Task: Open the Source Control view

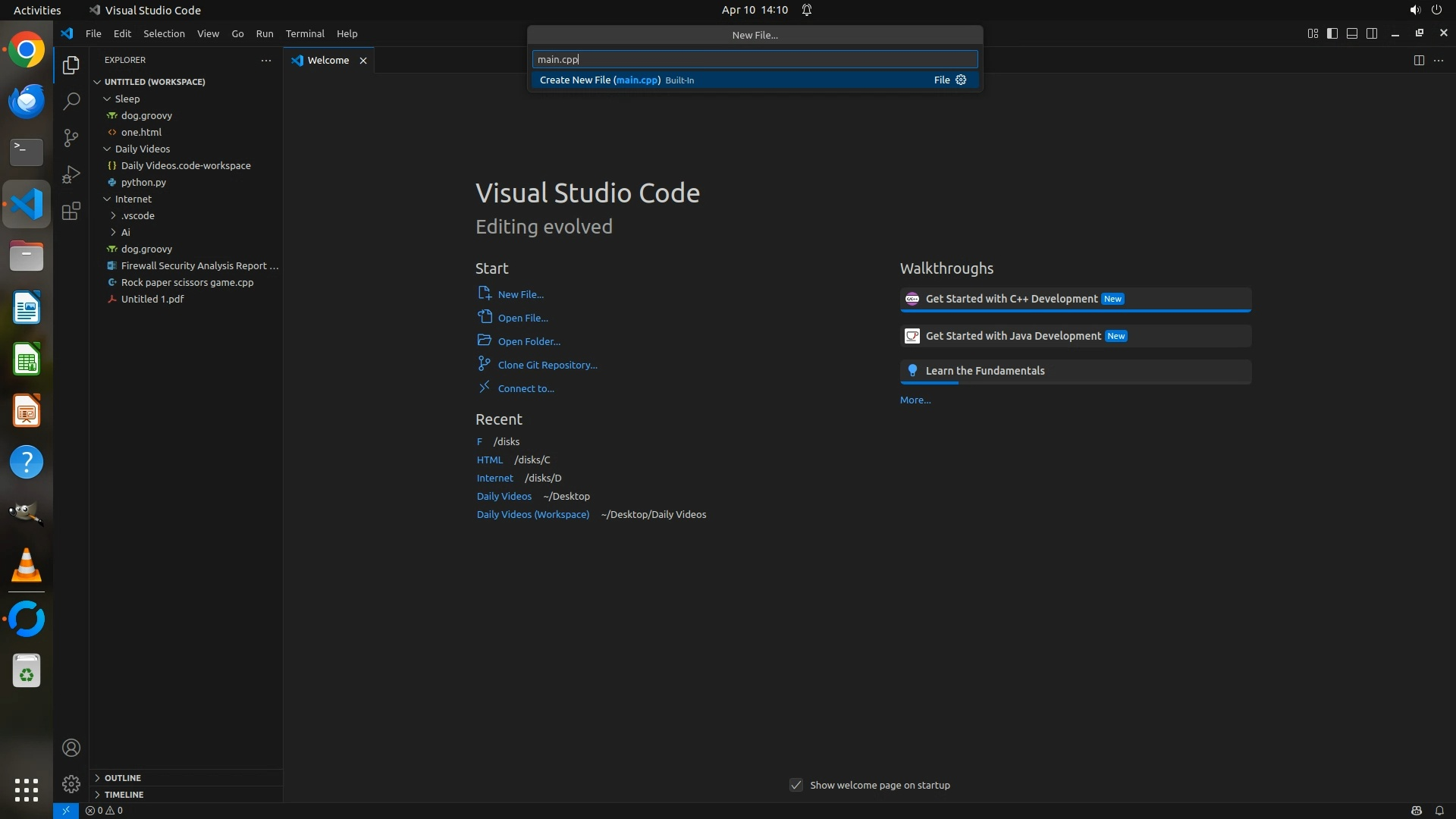Action: 71,137
